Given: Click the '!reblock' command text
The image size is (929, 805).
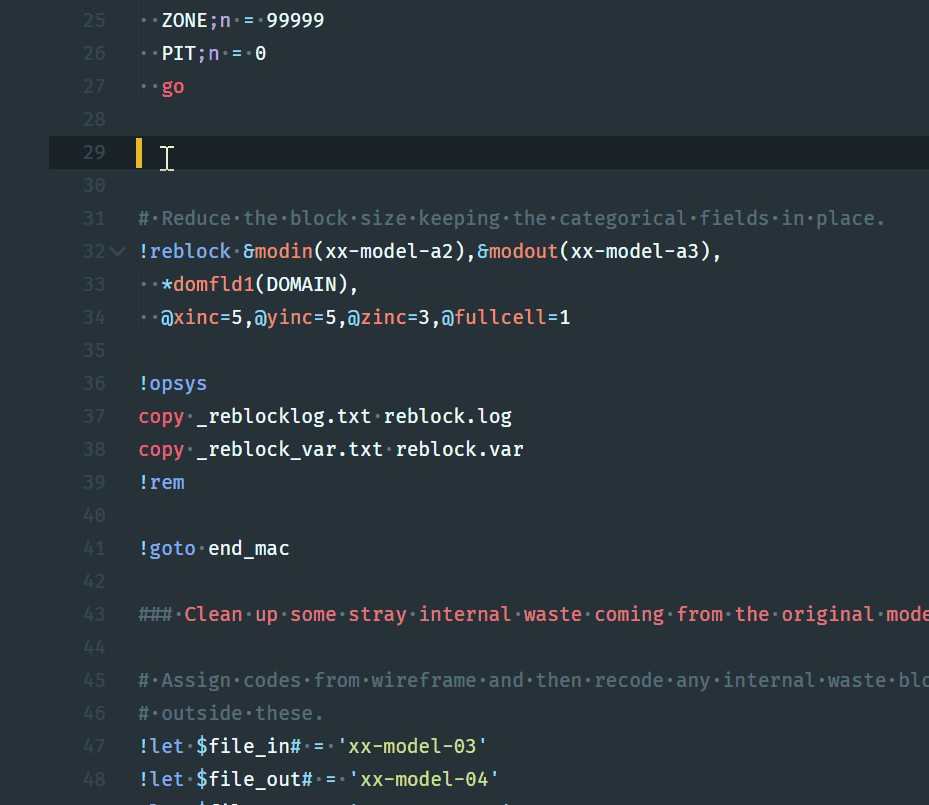Looking at the screenshot, I should tap(185, 251).
